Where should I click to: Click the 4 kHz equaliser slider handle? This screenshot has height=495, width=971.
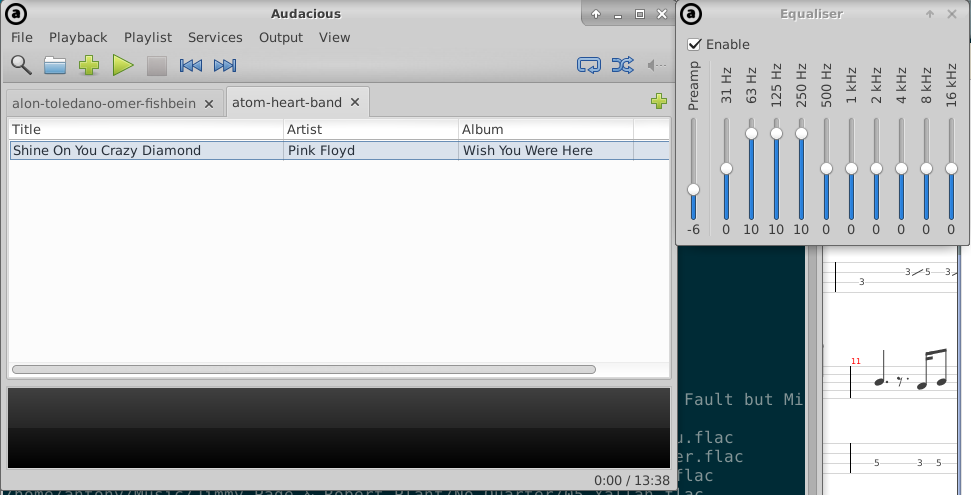901,169
